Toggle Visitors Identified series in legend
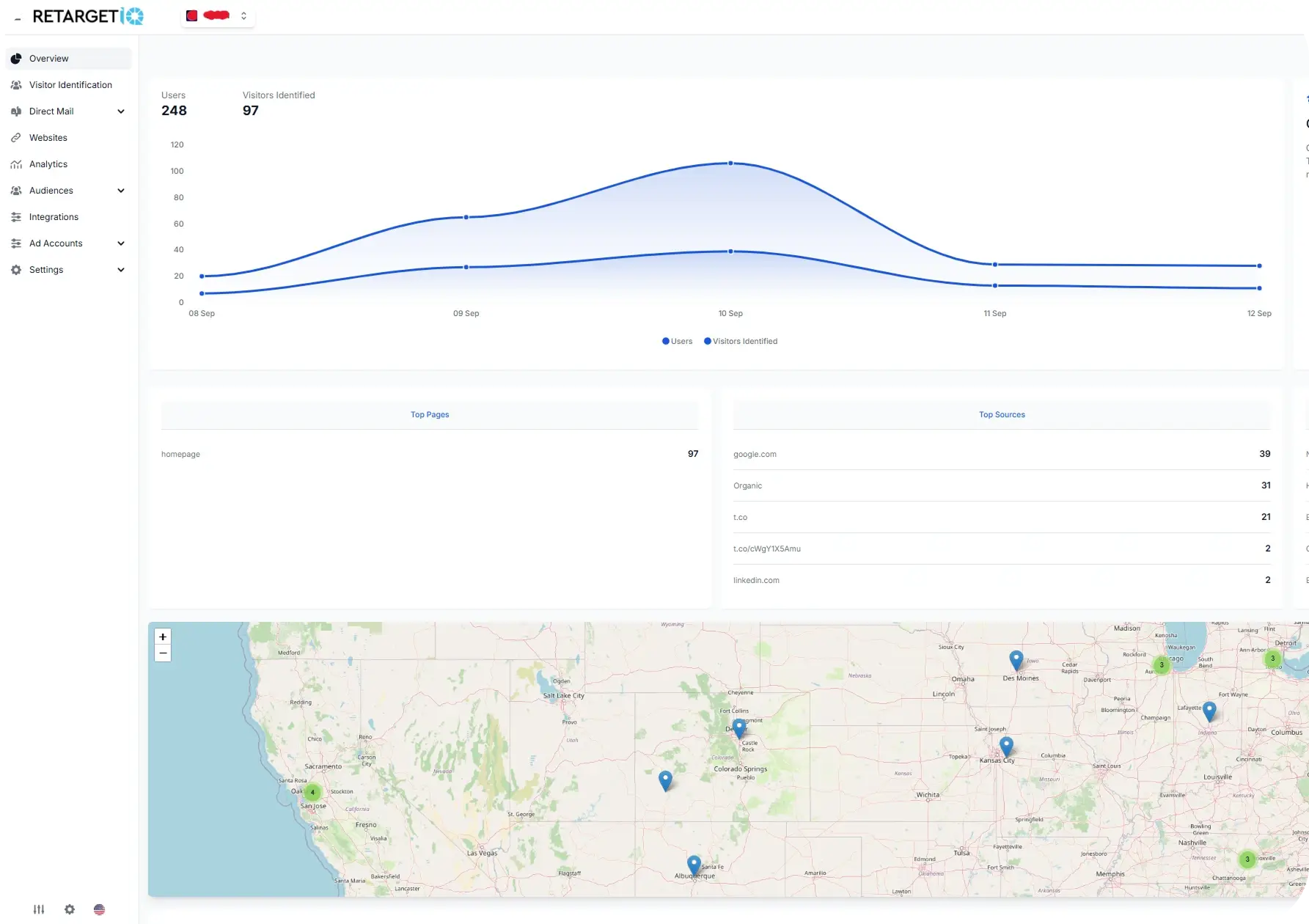The height and width of the screenshot is (924, 1309). pos(741,341)
